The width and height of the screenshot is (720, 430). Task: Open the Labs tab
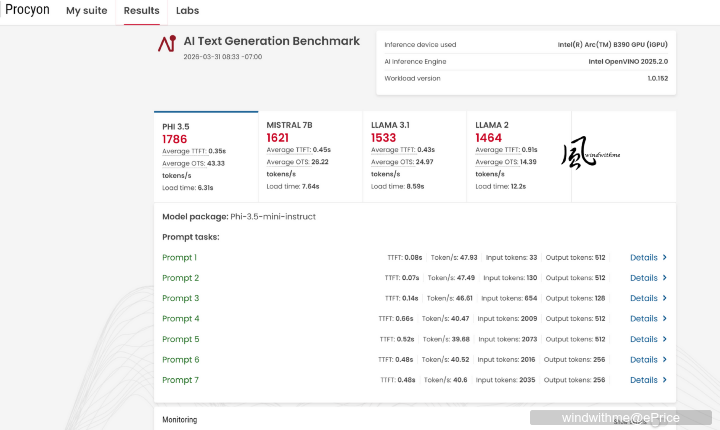187,11
